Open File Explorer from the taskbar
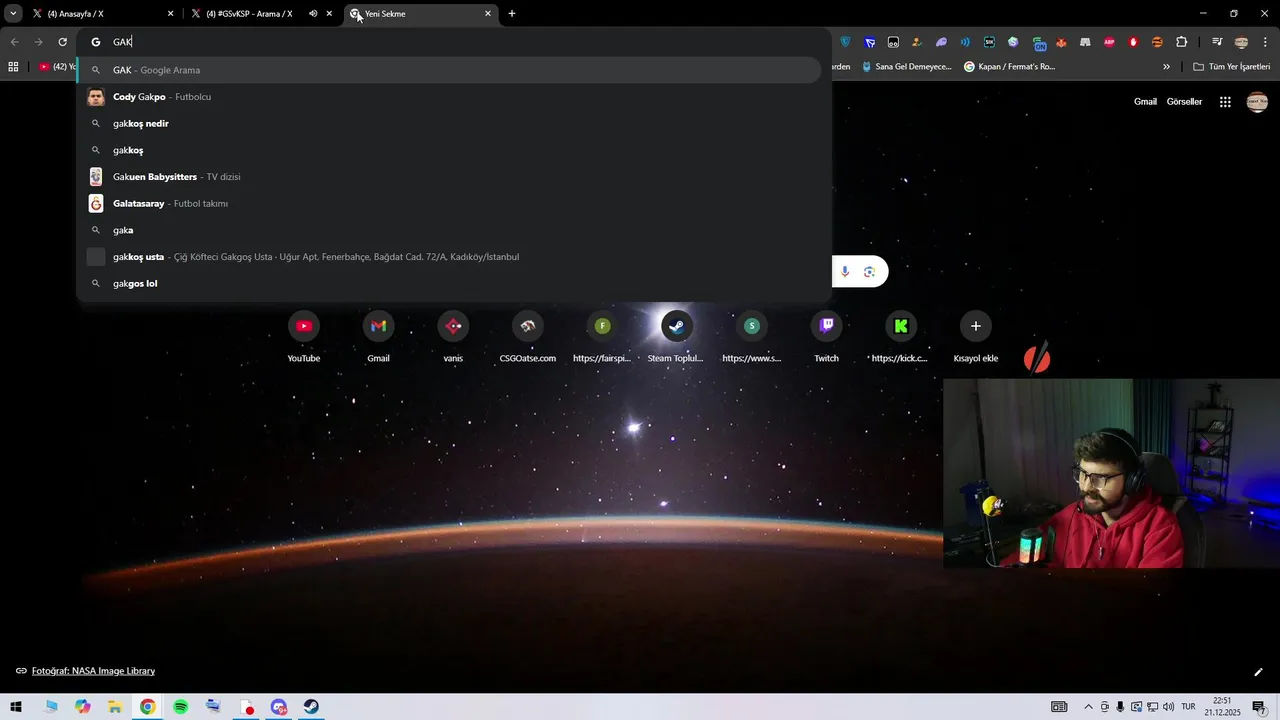The height and width of the screenshot is (720, 1280). click(x=115, y=707)
